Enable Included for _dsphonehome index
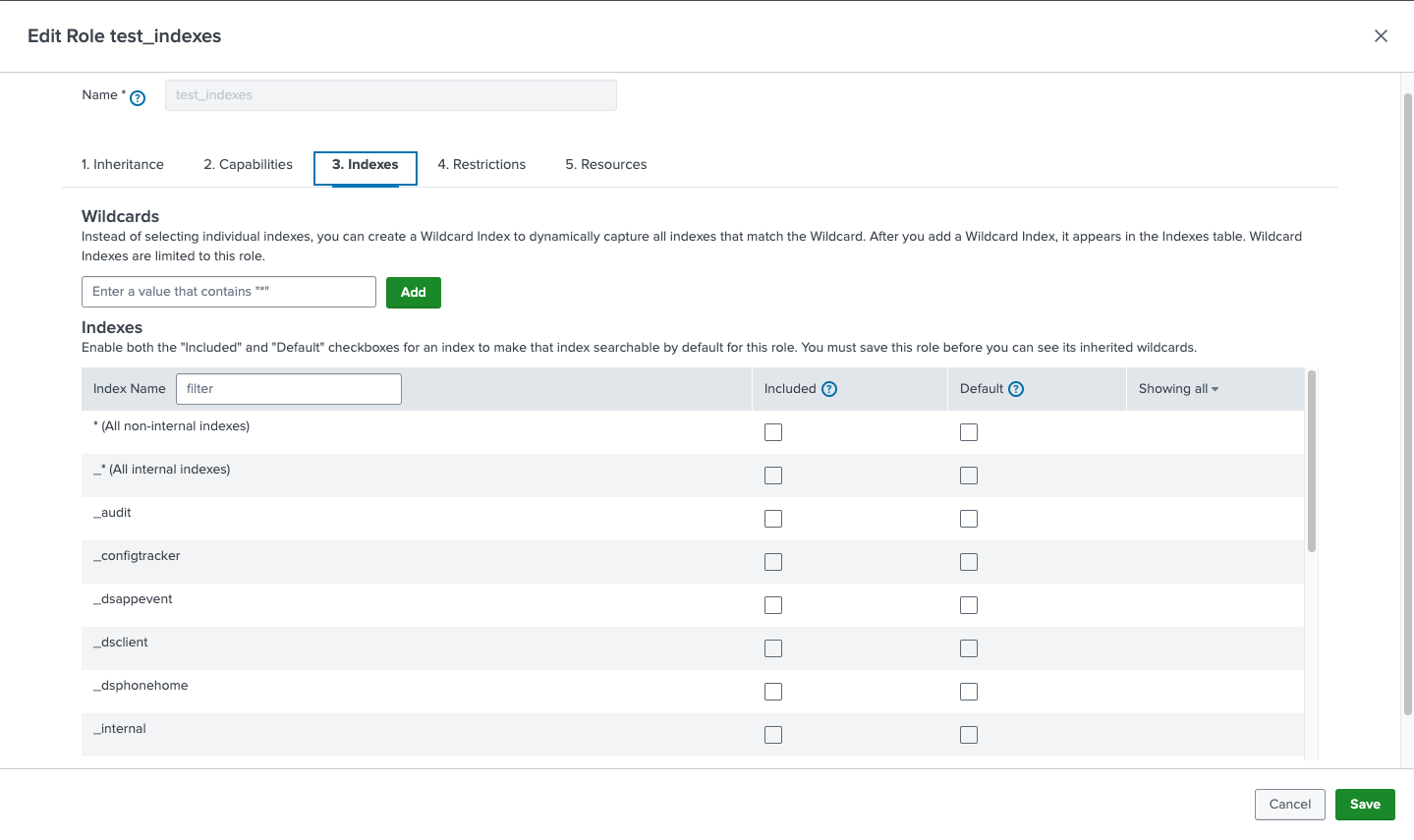The height and width of the screenshot is (840, 1414). tap(773, 692)
